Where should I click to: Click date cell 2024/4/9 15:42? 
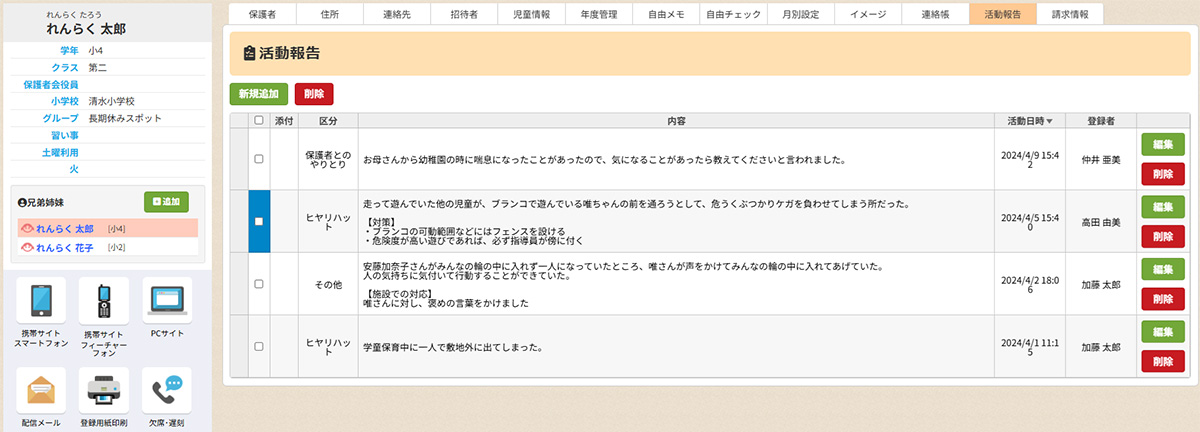(x=1031, y=159)
